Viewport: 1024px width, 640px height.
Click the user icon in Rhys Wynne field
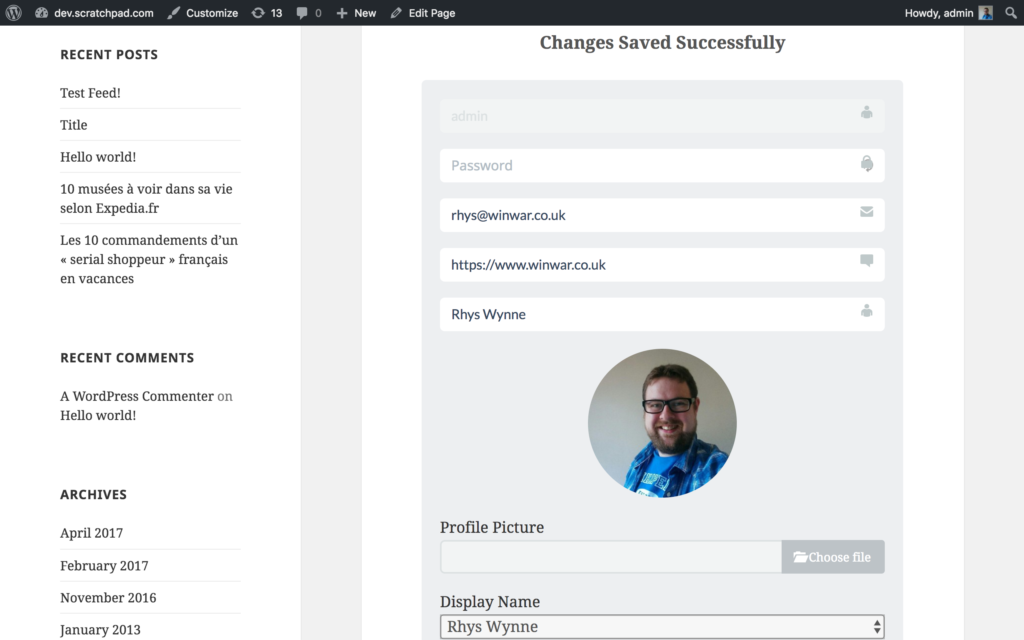(867, 310)
